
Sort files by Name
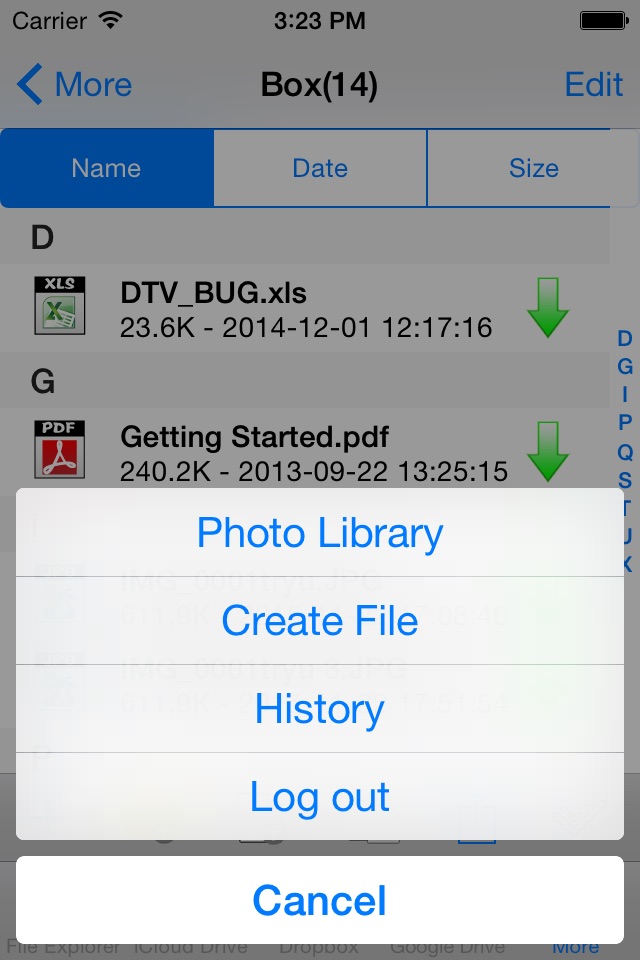pos(107,168)
